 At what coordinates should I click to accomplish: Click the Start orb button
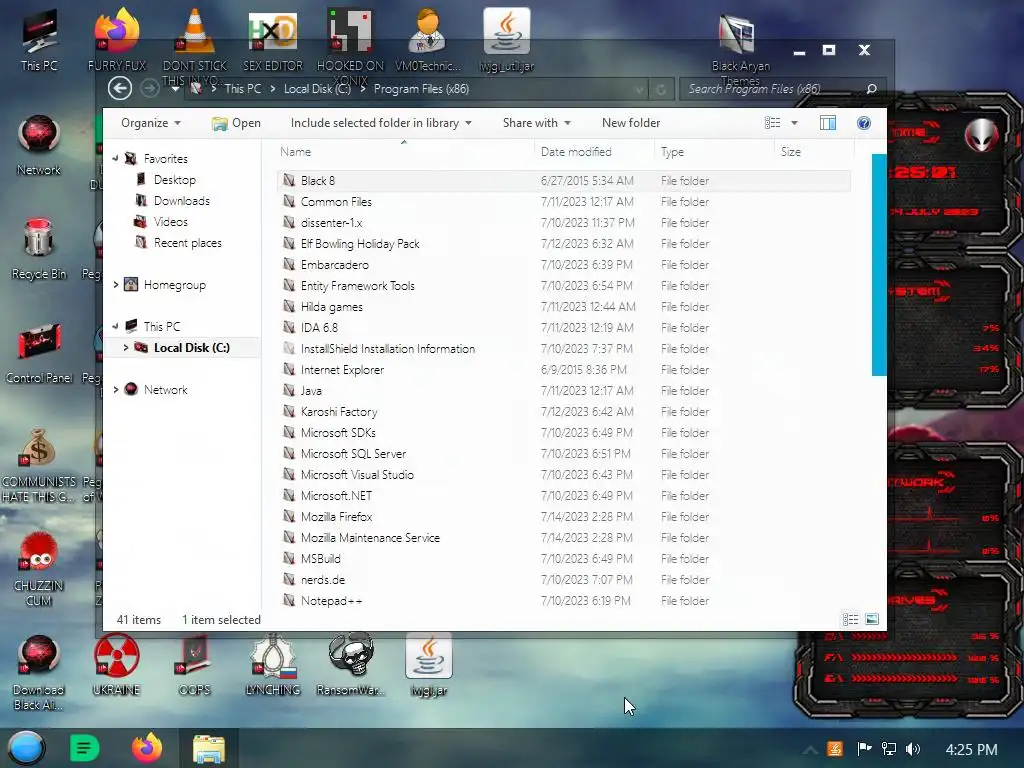26,748
